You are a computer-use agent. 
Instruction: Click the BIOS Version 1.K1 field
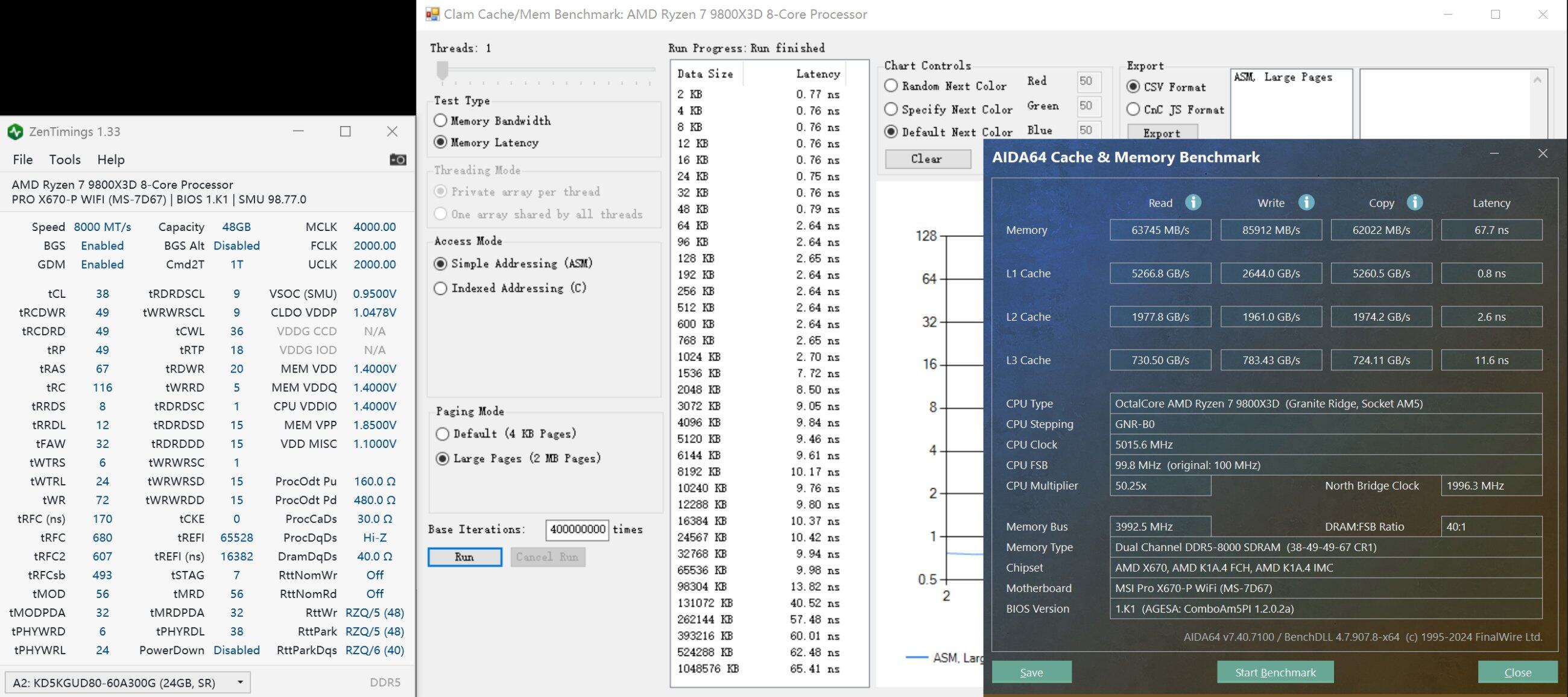click(x=1326, y=609)
